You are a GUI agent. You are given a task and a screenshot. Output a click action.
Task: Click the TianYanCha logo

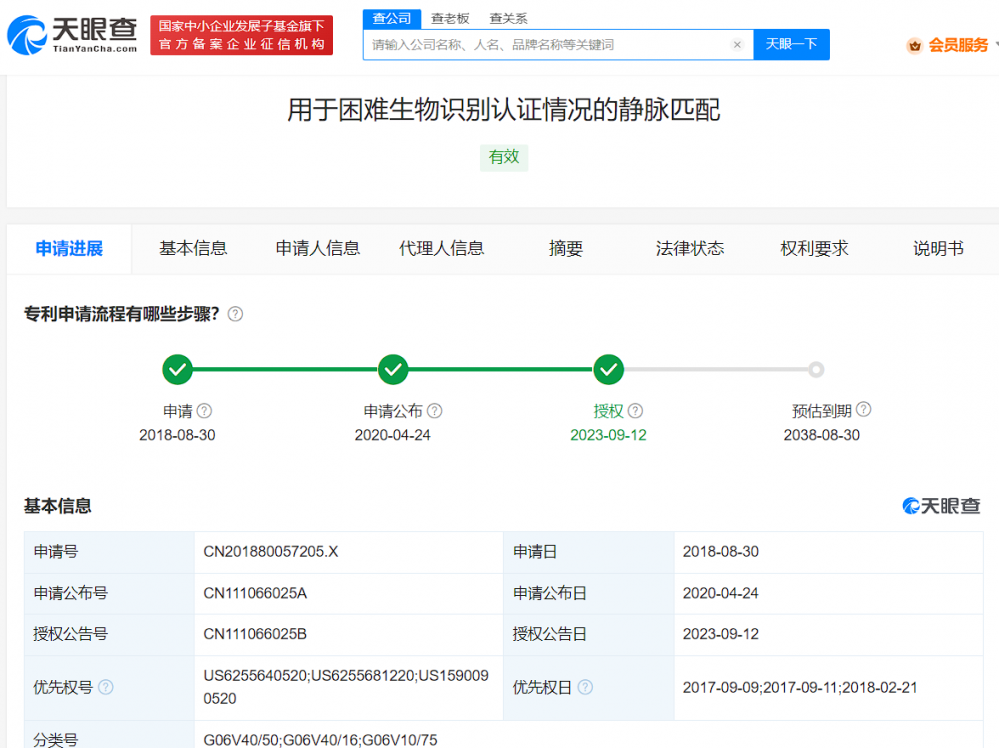pyautogui.click(x=72, y=35)
